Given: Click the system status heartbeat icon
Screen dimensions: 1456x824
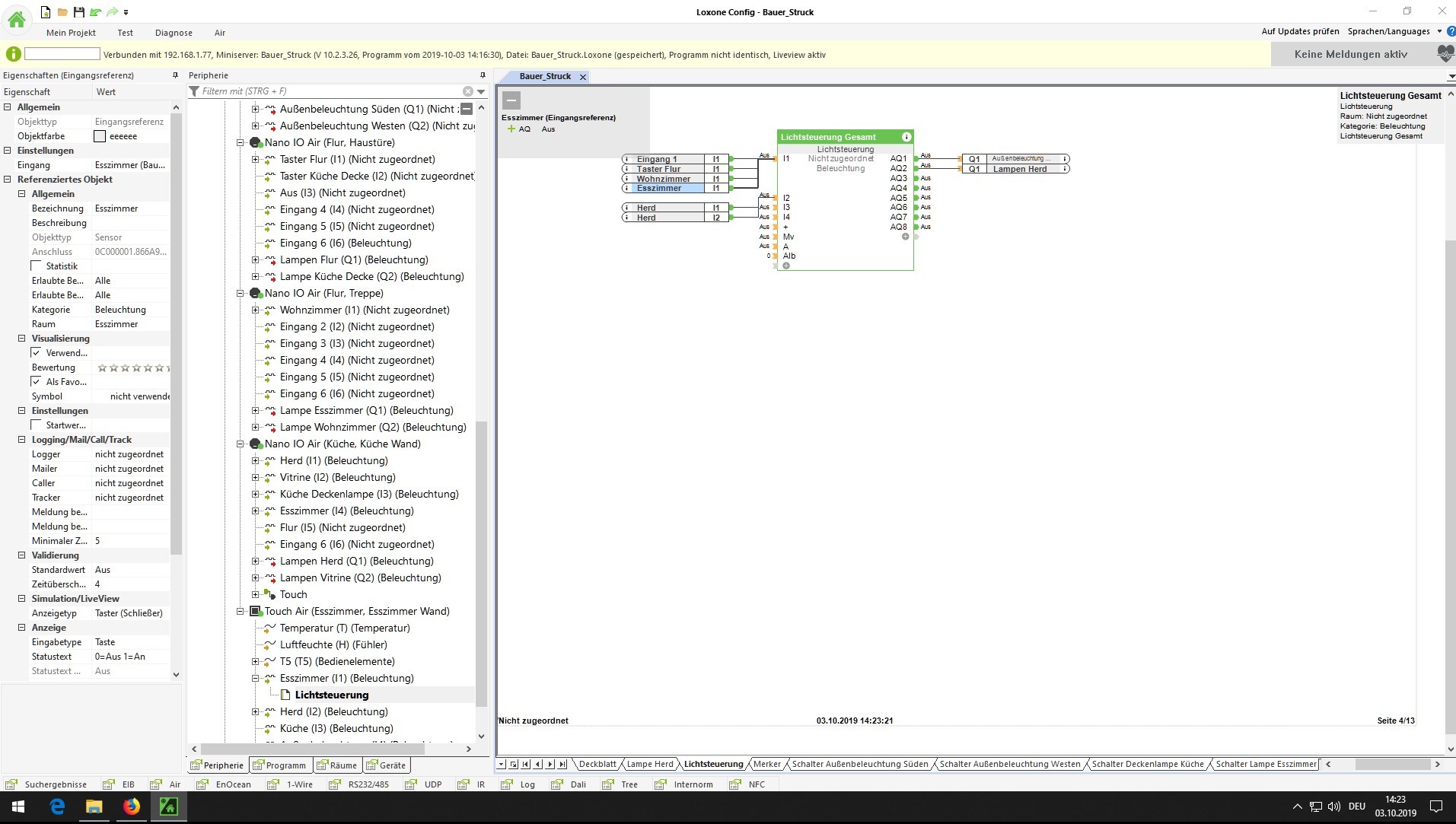Looking at the screenshot, I should click(1445, 54).
